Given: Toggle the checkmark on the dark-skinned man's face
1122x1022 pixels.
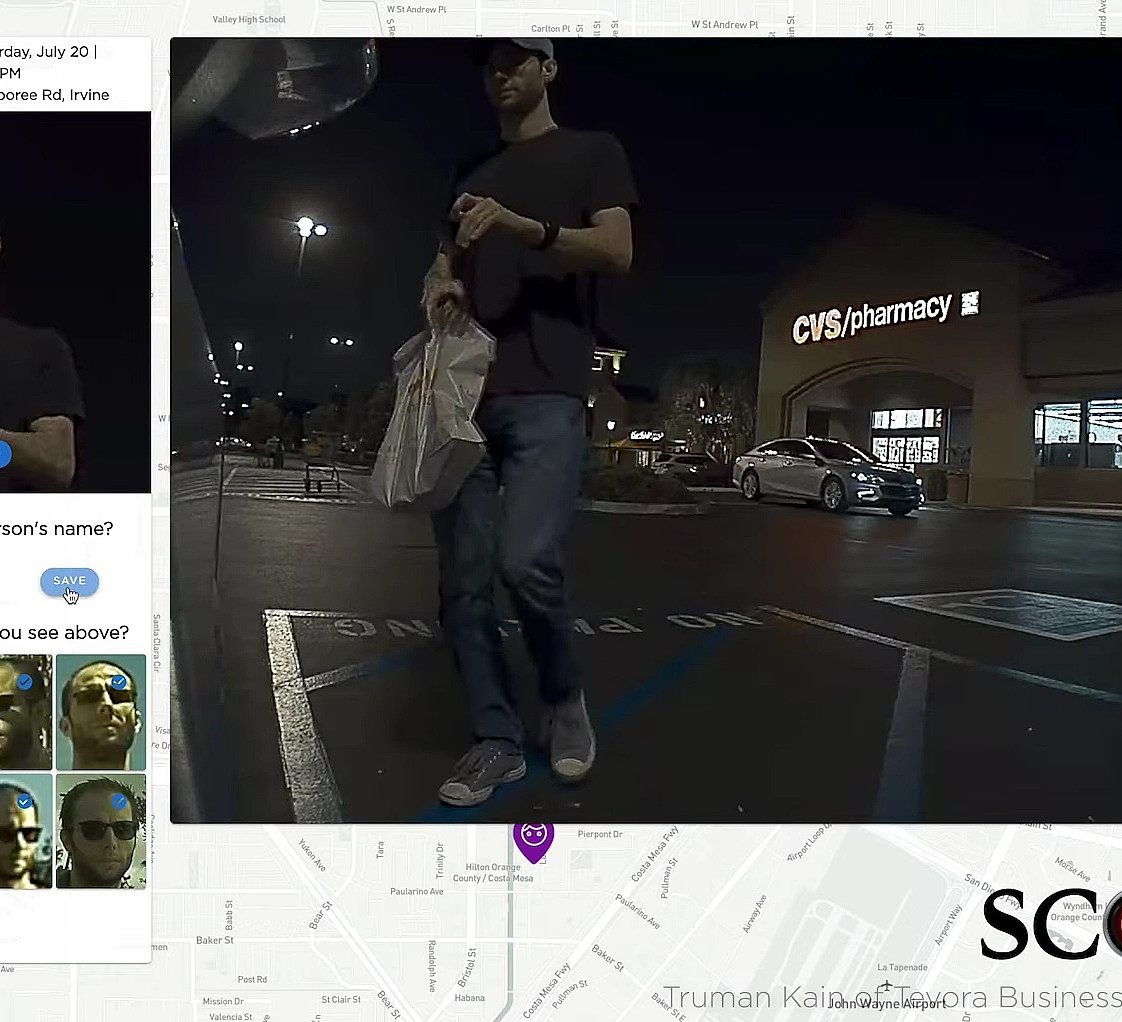Looking at the screenshot, I should coord(24,681).
